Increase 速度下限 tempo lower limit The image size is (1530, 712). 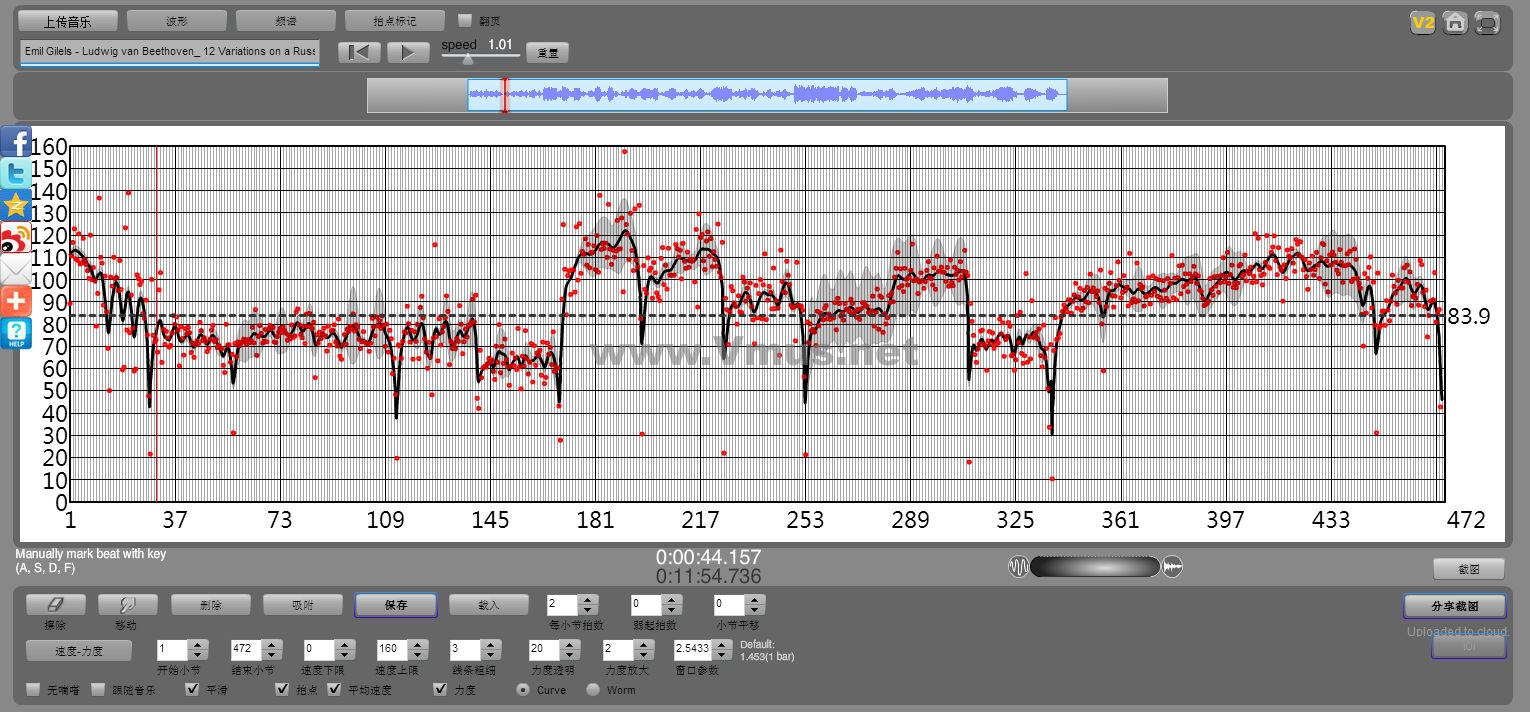click(344, 643)
